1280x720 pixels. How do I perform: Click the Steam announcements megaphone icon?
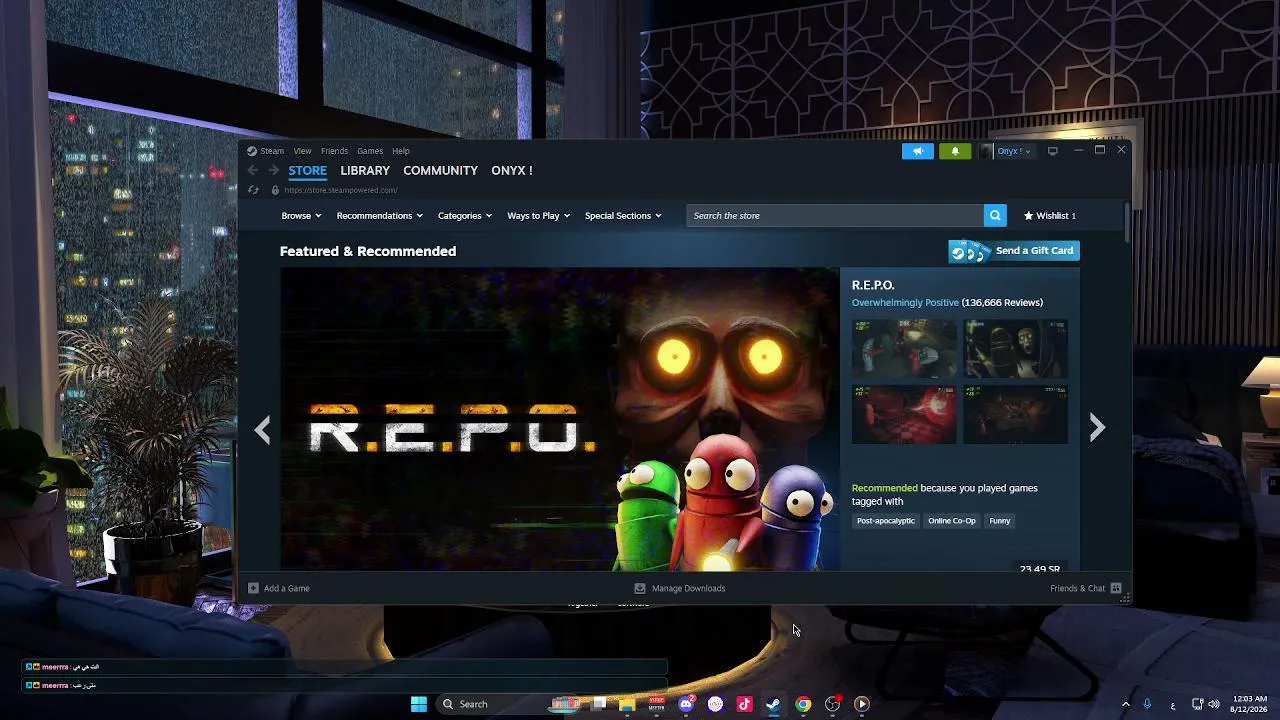pos(917,151)
